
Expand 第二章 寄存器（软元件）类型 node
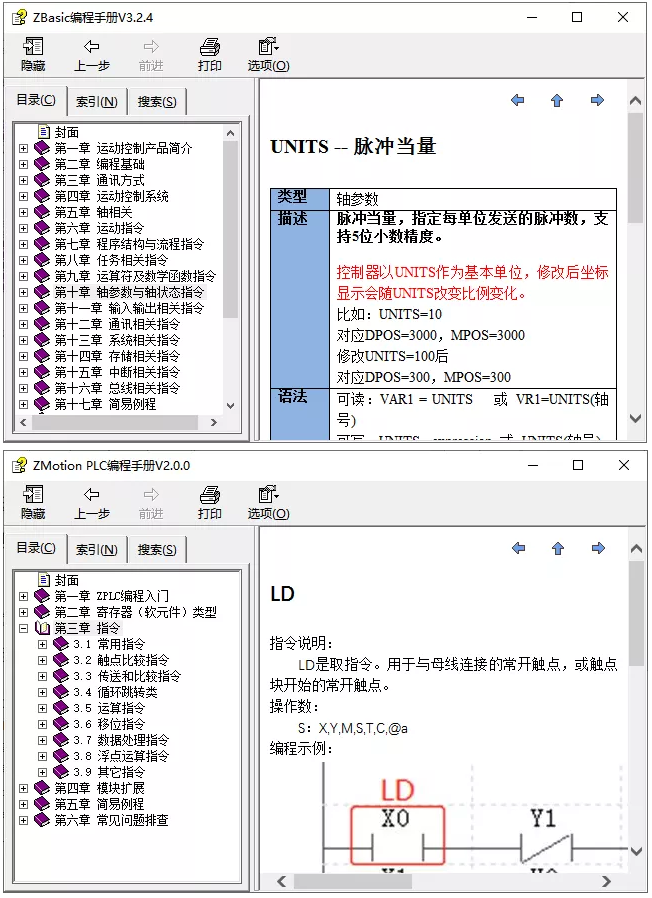coord(23,612)
